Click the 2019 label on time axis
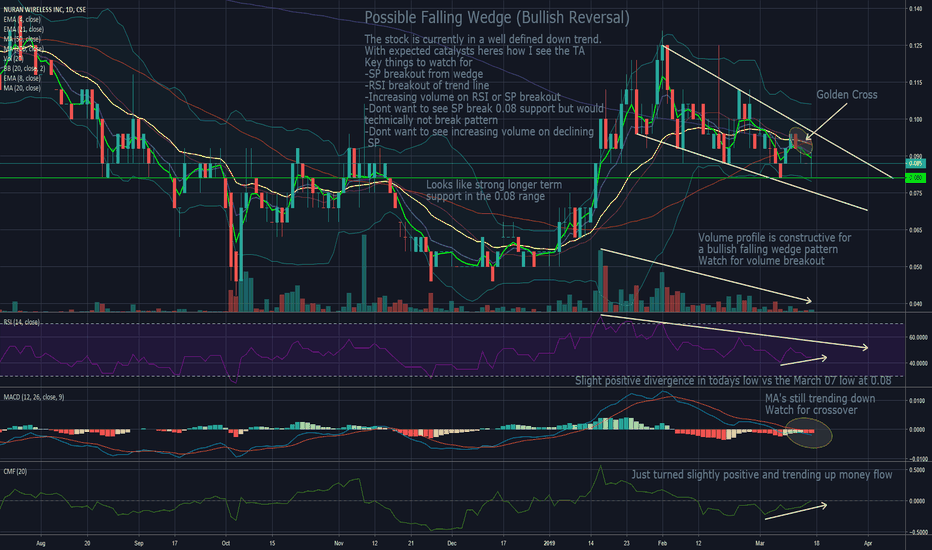Screen dimensions: 932x550 549,543
